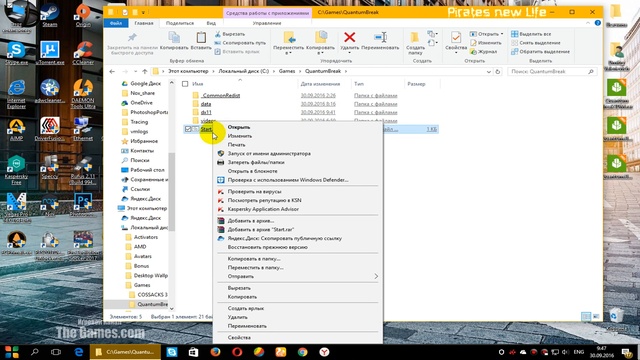Click the refresh icon in address bar
Screen dimensions: 640x360
[x=498, y=71]
